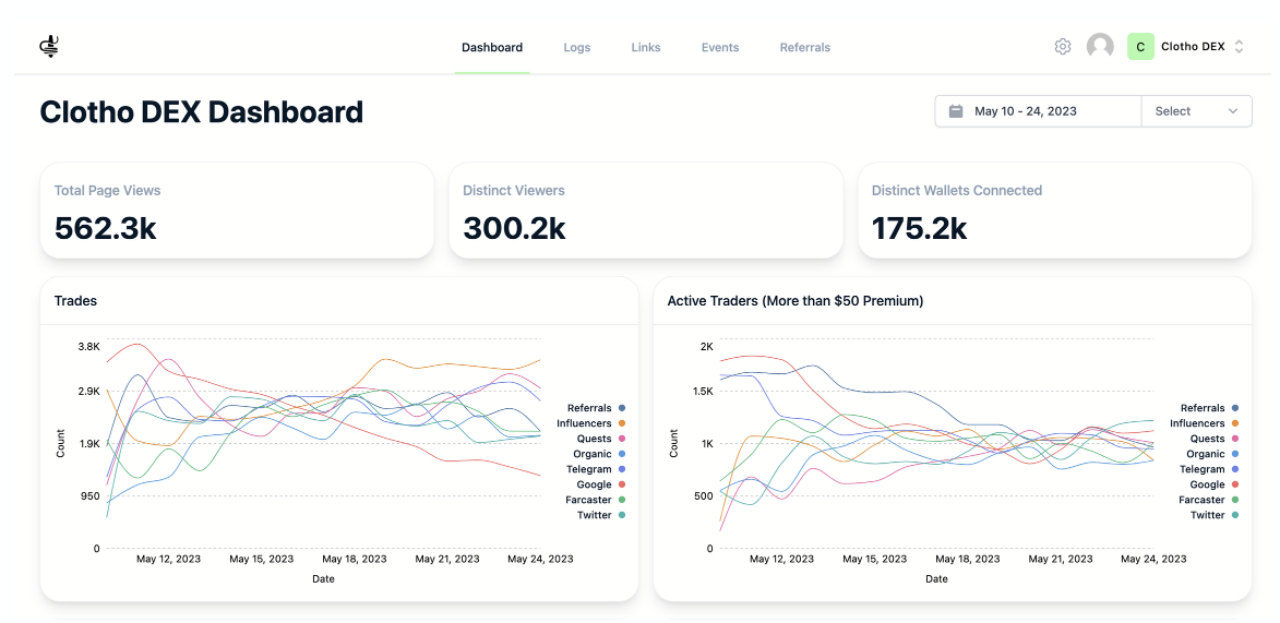The height and width of the screenshot is (623, 1280).
Task: Click the Distinct Wallets Connected card
Action: coord(1055,211)
